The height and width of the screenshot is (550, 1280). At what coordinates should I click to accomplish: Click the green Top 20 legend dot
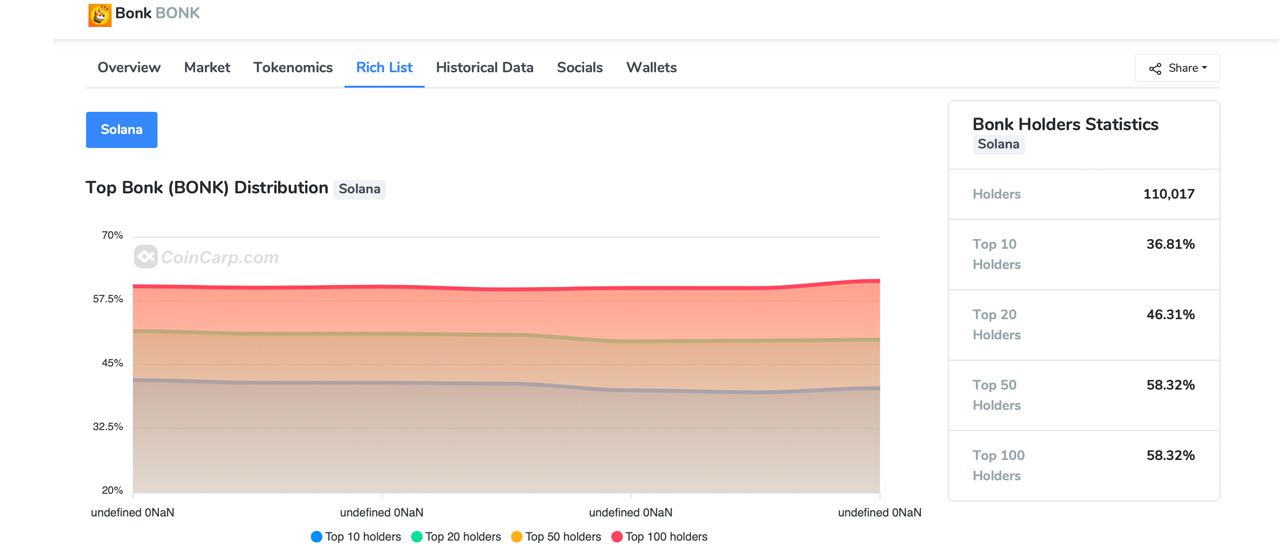[417, 537]
